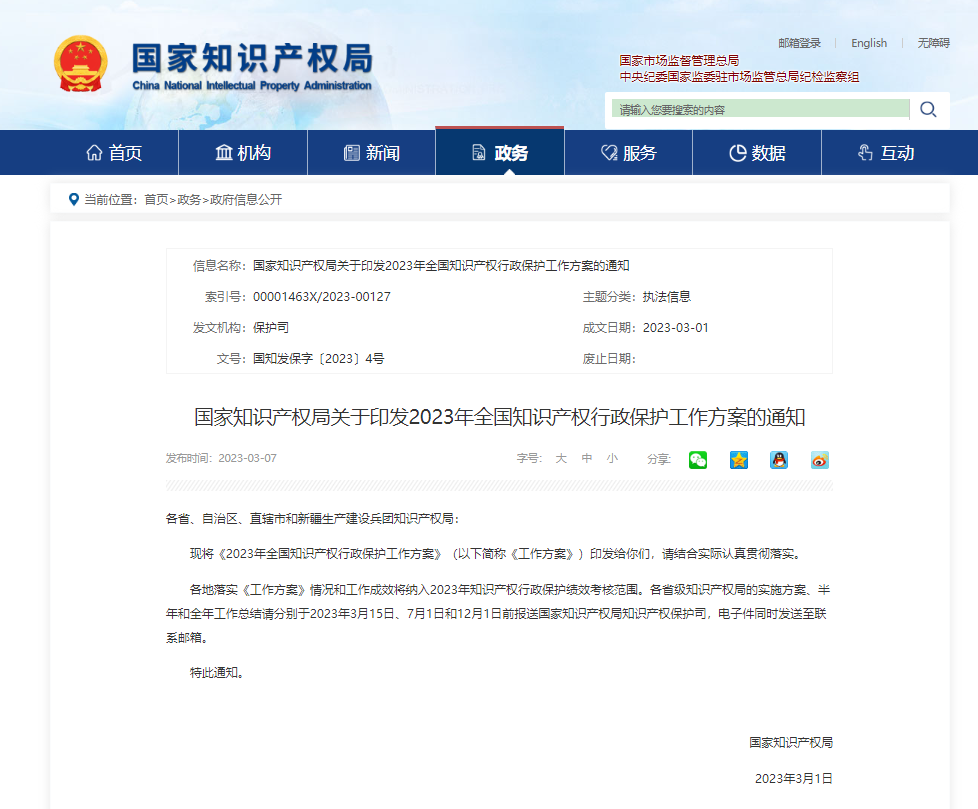The height and width of the screenshot is (809, 978).
Task: Switch to the English site
Action: point(869,43)
